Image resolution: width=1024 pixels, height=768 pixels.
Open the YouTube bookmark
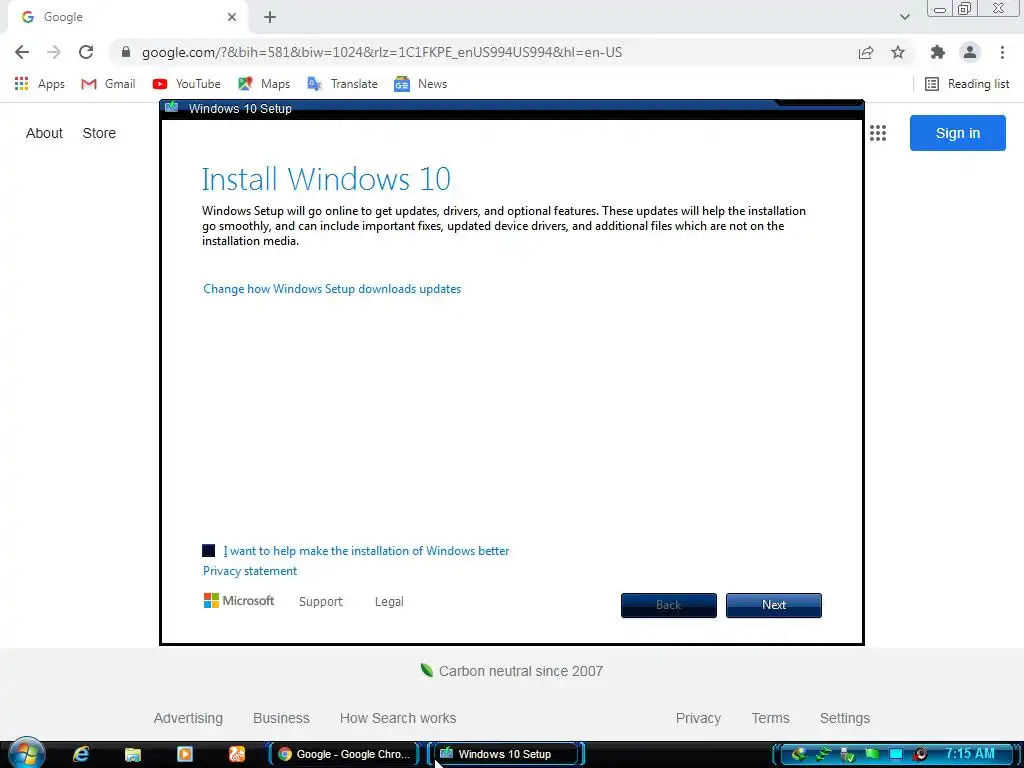click(187, 84)
